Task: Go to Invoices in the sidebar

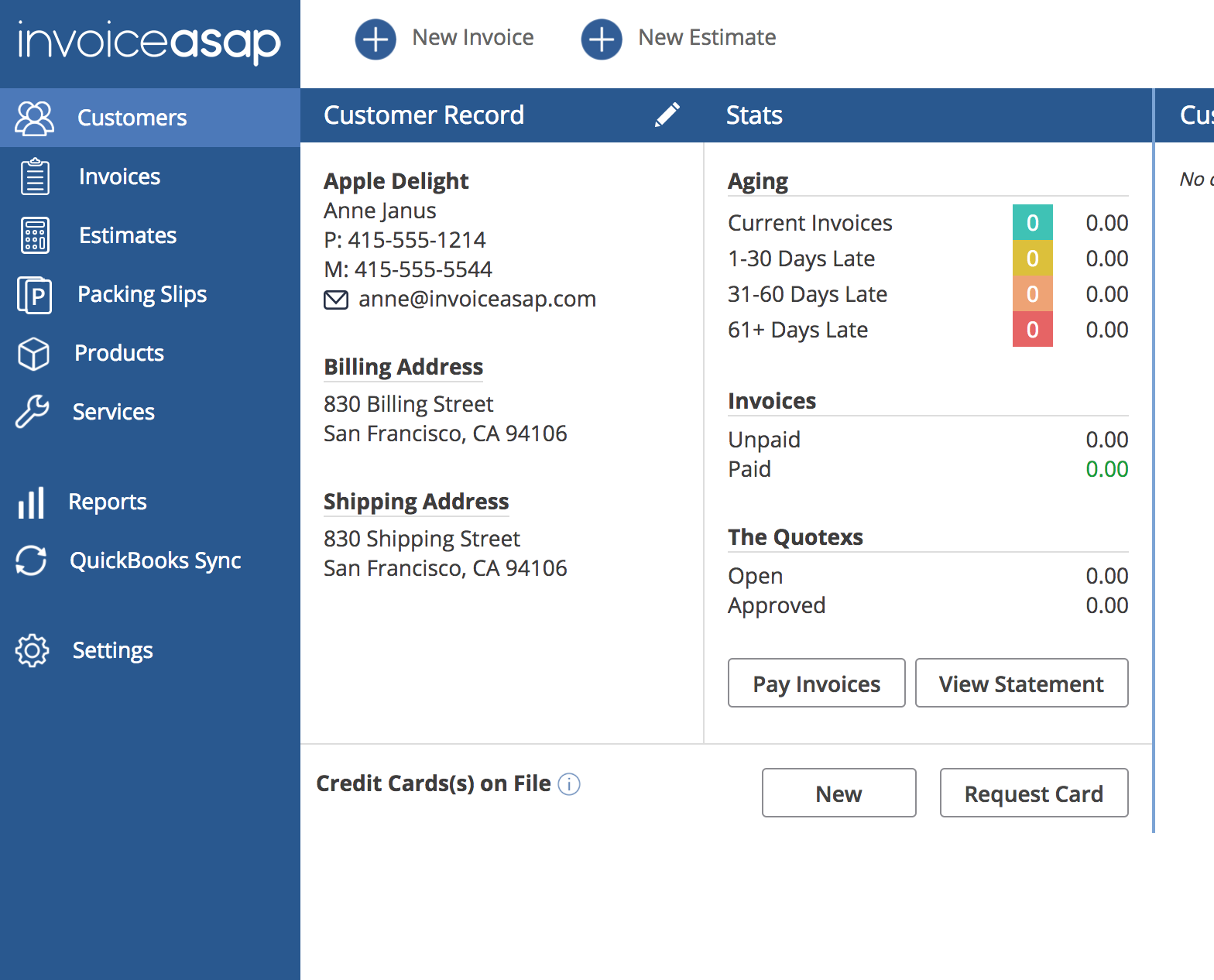Action: (119, 176)
